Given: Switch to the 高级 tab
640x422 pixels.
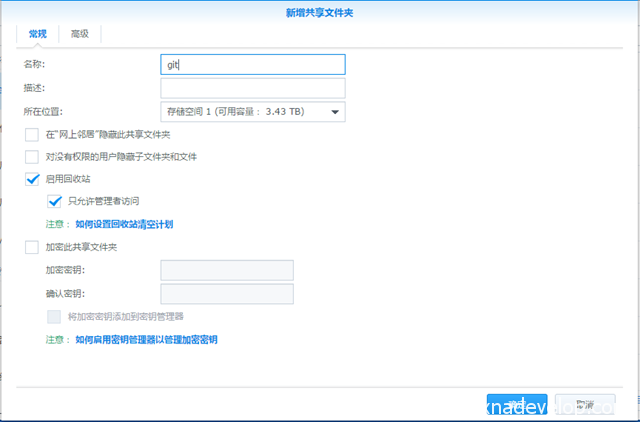Looking at the screenshot, I should [79, 34].
